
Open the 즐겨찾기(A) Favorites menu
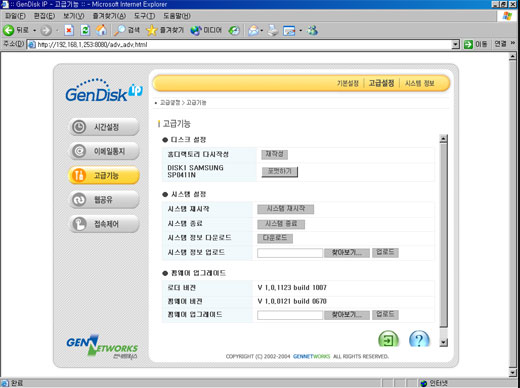click(x=109, y=16)
